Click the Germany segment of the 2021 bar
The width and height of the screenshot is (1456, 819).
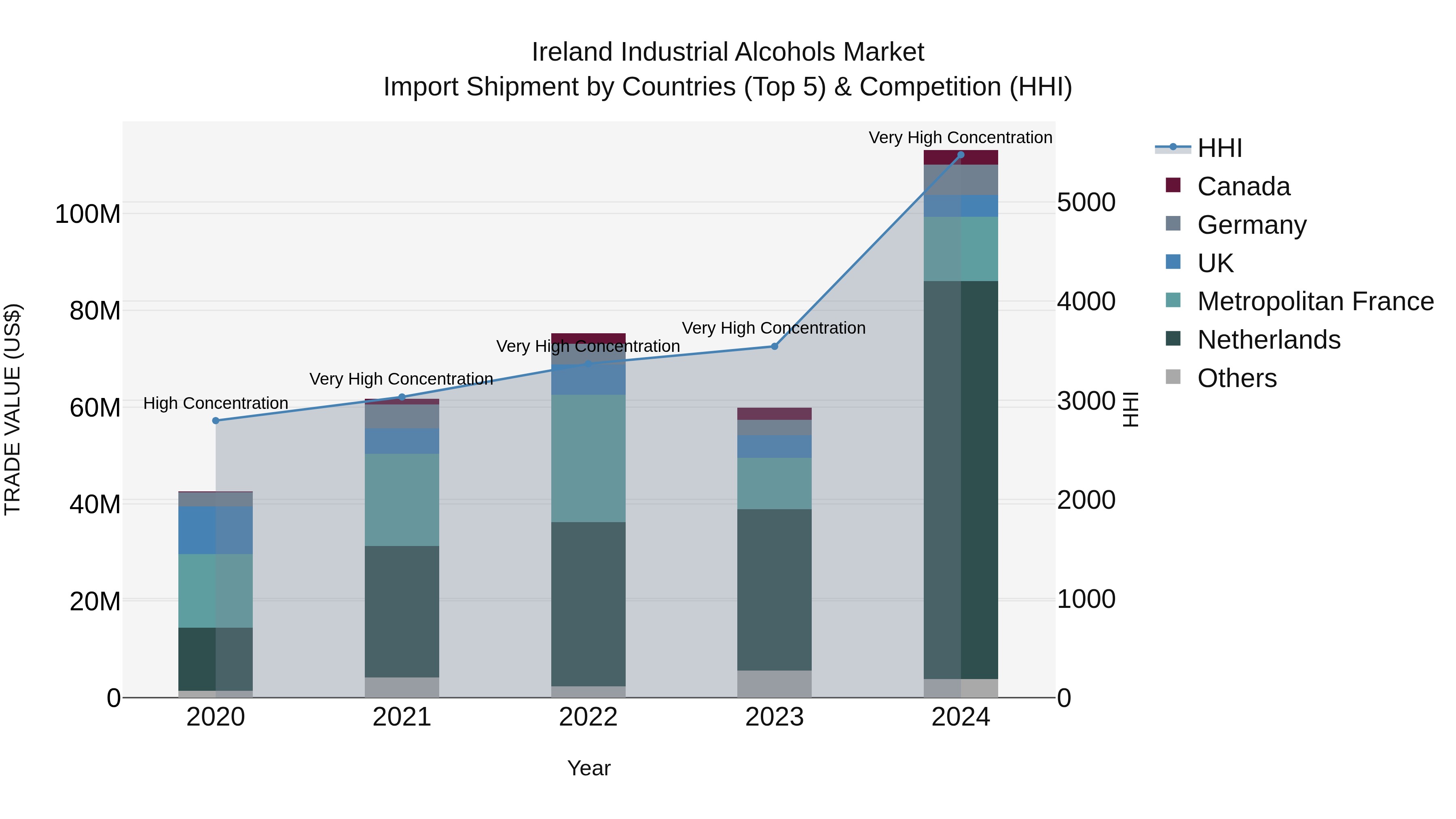[x=402, y=417]
